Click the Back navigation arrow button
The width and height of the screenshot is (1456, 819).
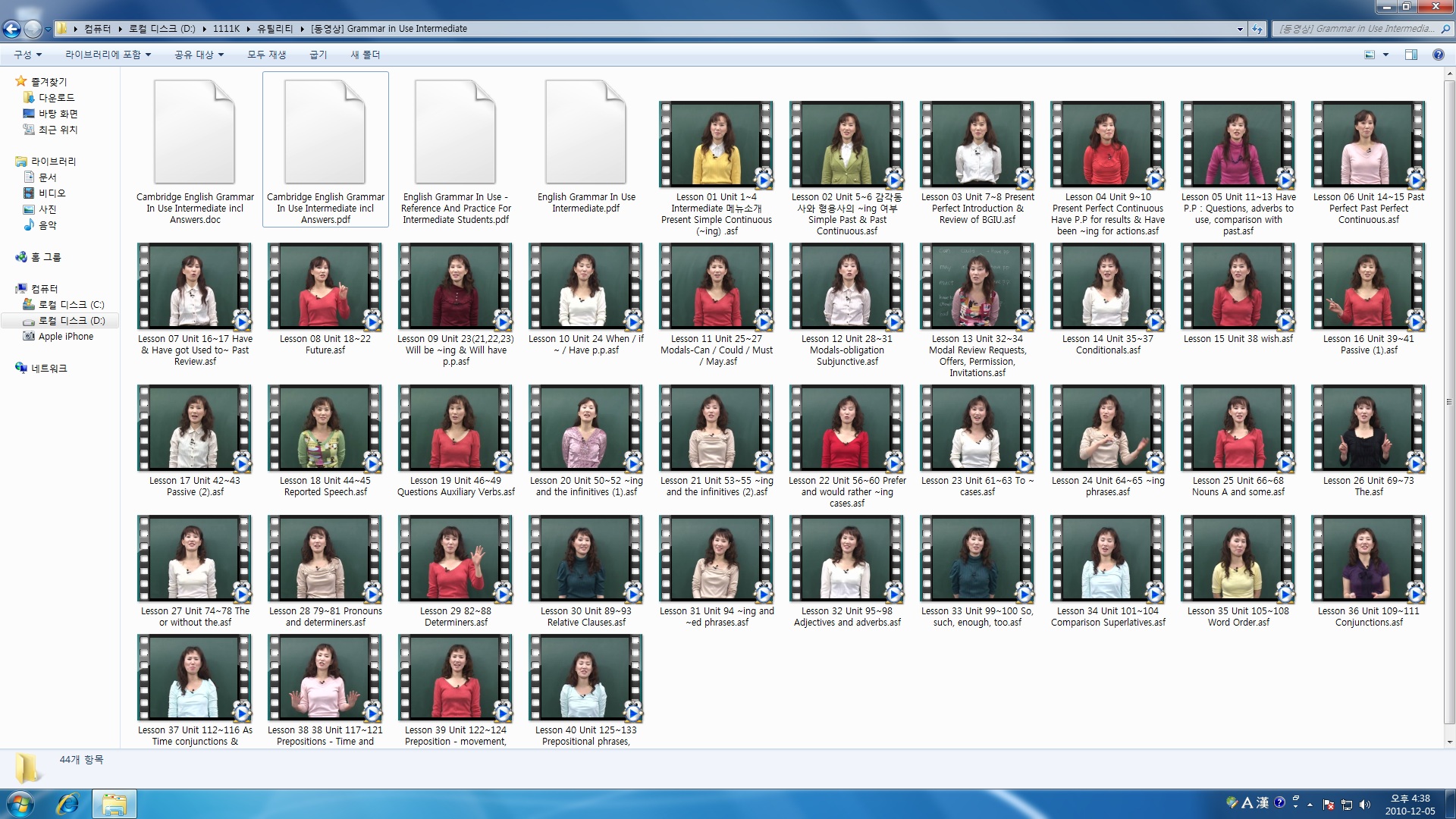11,29
